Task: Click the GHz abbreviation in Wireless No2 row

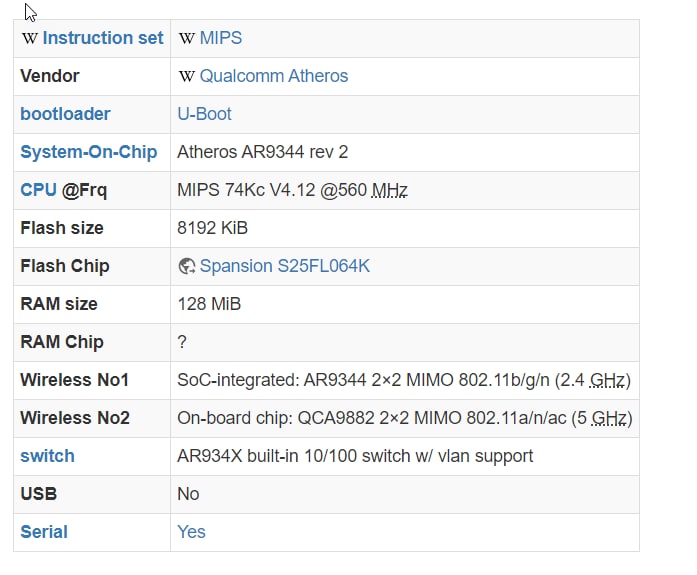Action: pos(609,418)
